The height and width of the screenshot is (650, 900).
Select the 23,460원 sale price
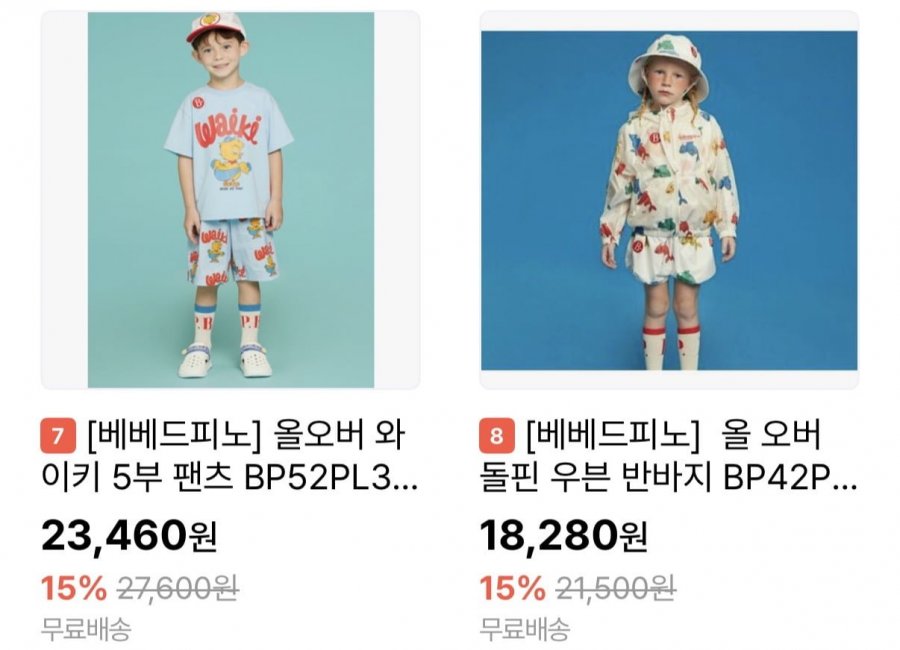(129, 535)
